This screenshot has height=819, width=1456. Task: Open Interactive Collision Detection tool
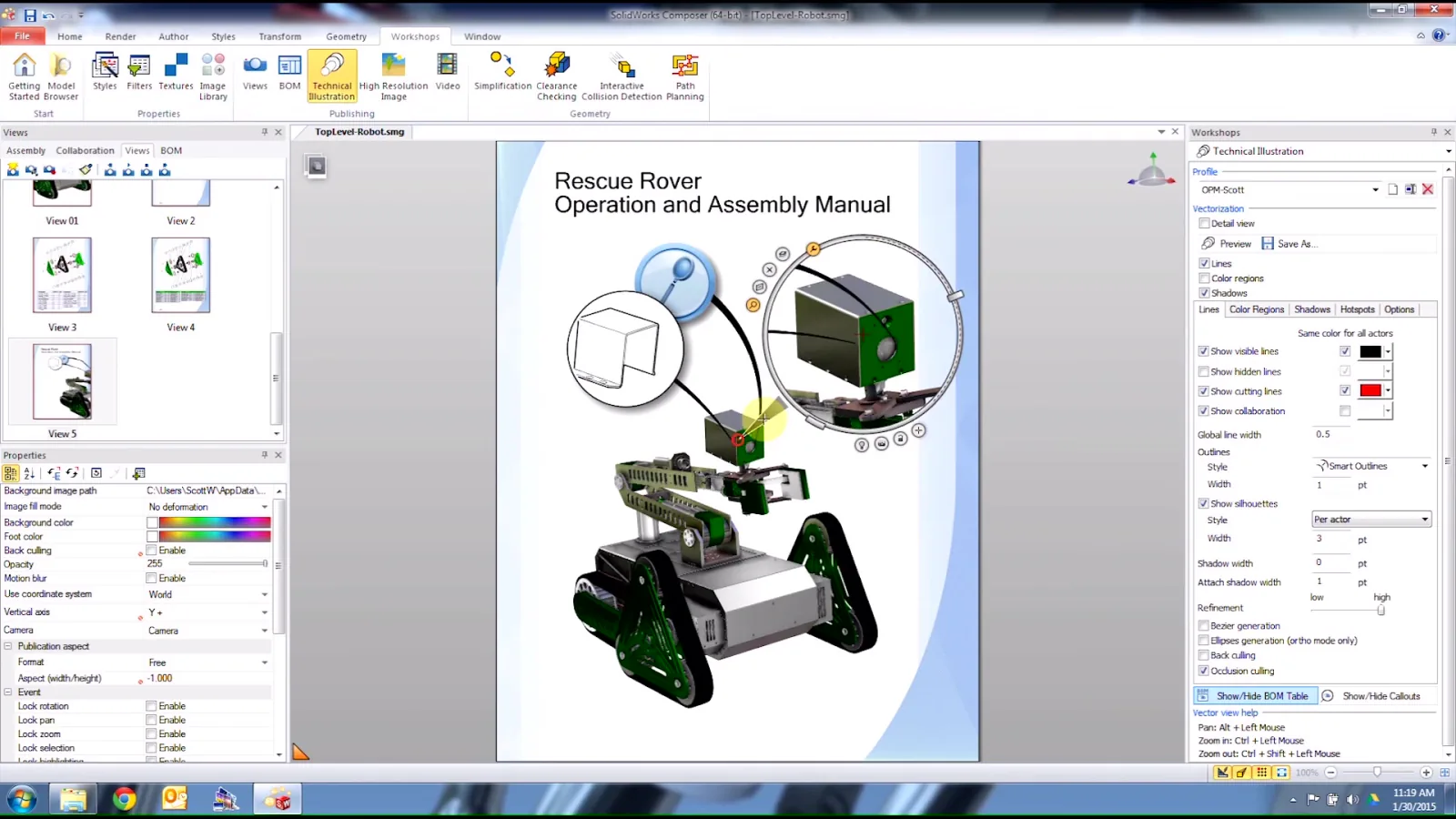(622, 76)
